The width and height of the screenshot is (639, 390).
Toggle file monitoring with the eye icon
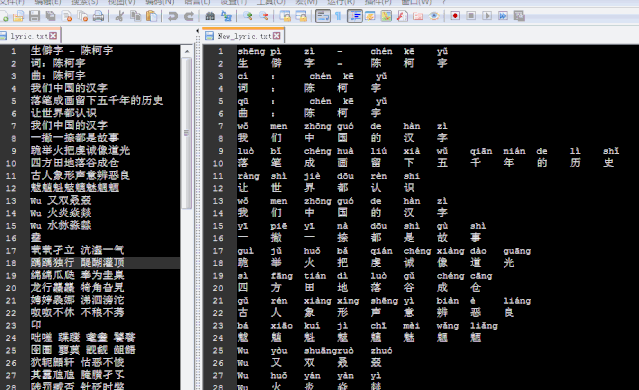[434, 16]
